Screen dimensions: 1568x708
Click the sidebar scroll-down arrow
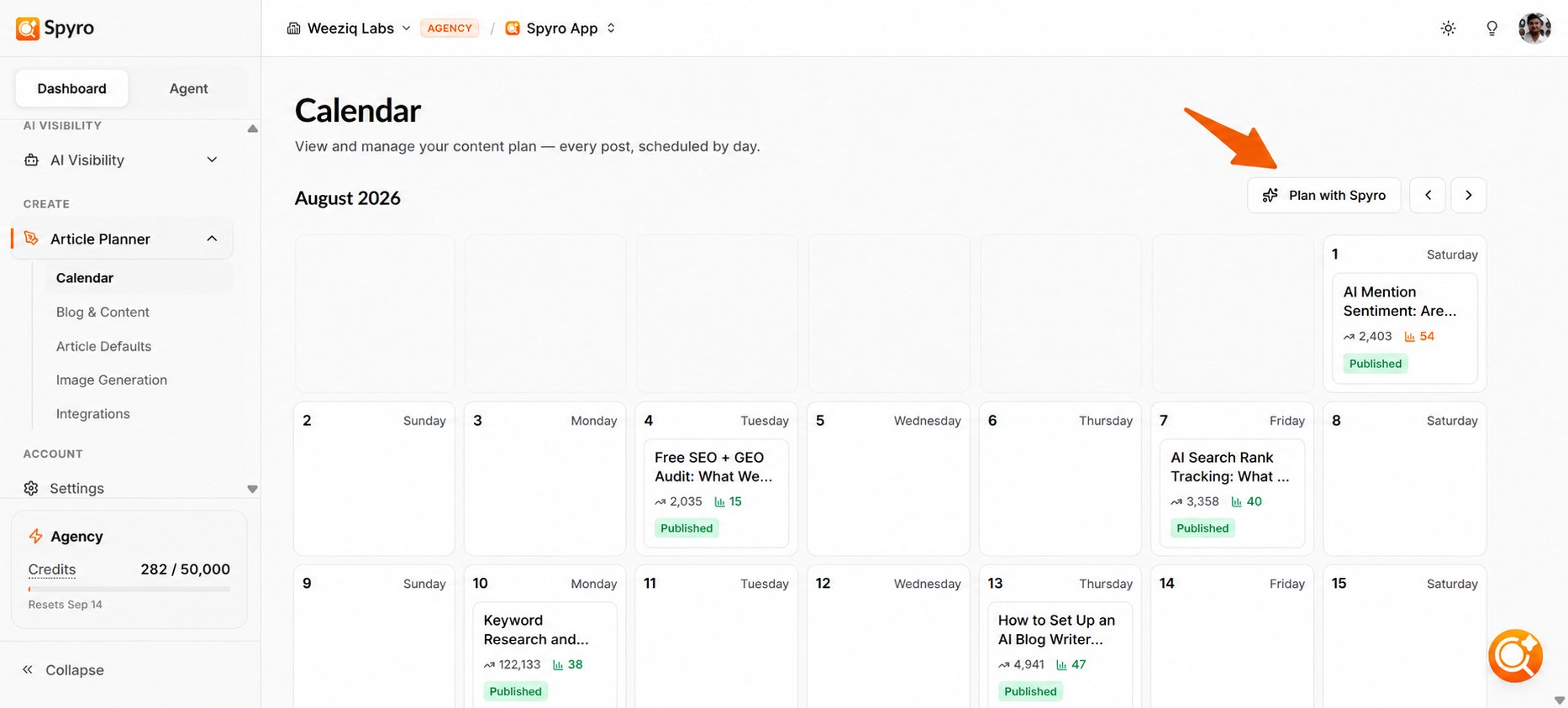(x=252, y=489)
